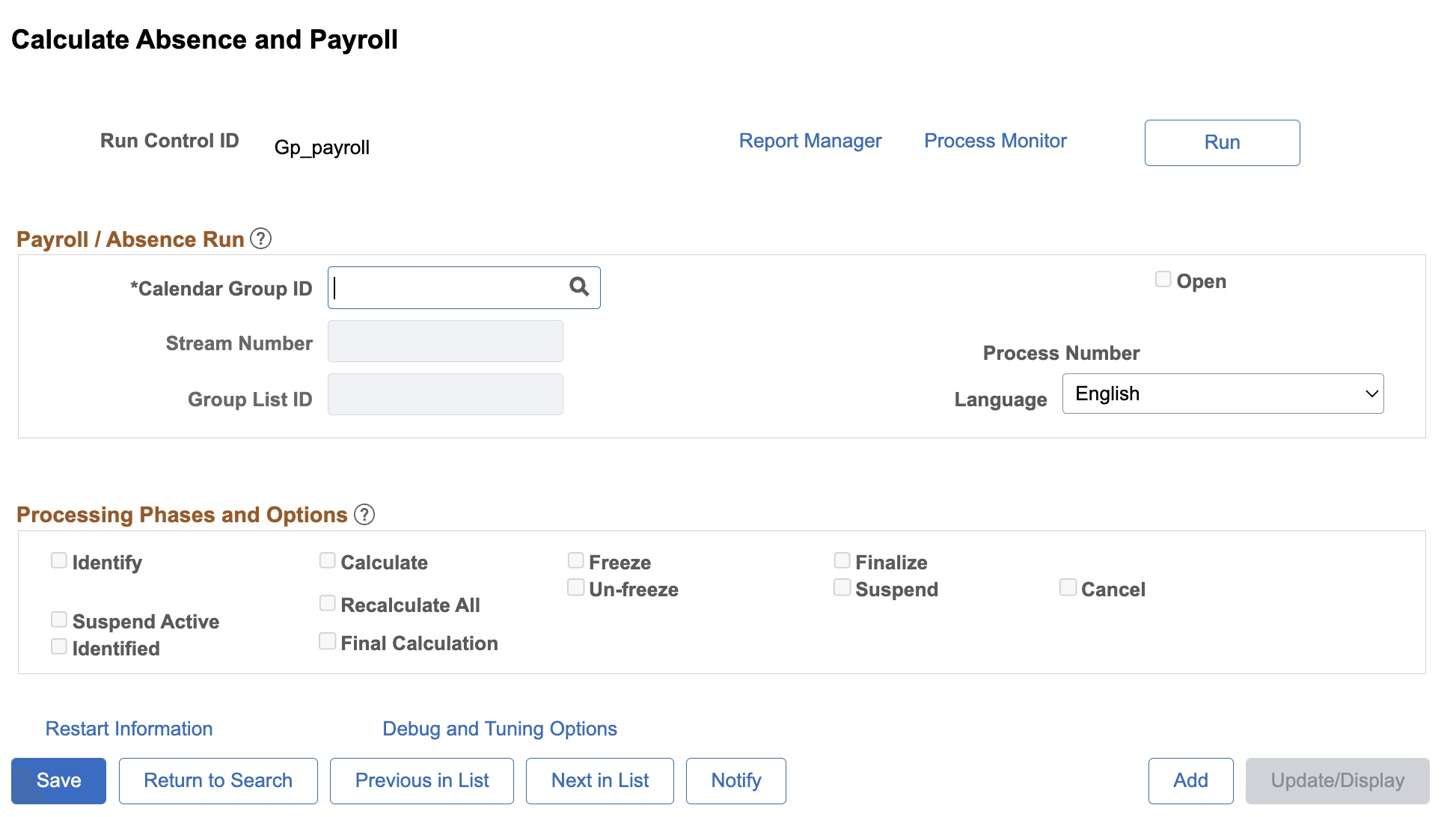This screenshot has height=817, width=1456.
Task: Enable the Un-freeze option
Action: [x=575, y=587]
